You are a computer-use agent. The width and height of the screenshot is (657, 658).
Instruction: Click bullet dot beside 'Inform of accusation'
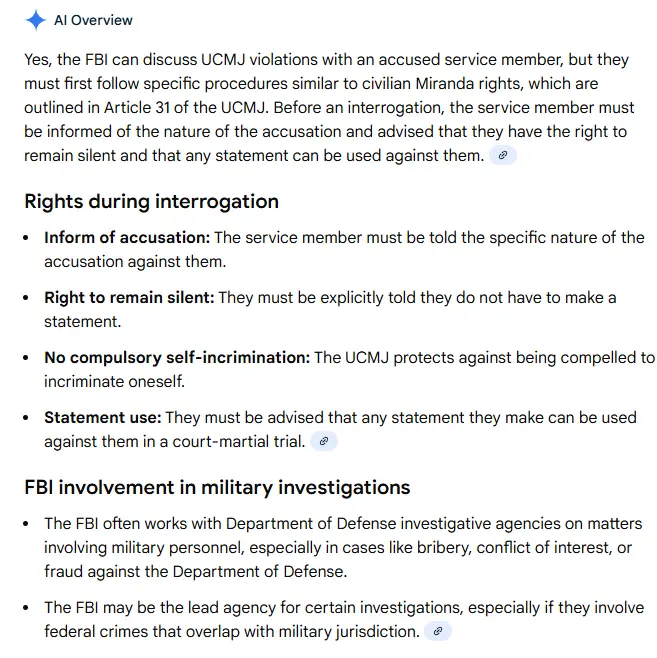pyautogui.click(x=28, y=238)
